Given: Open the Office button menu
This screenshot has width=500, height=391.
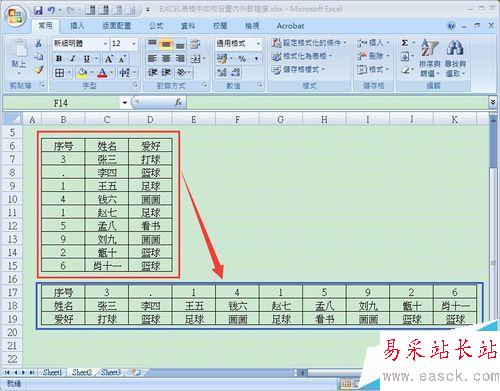Looking at the screenshot, I should coord(16,16).
